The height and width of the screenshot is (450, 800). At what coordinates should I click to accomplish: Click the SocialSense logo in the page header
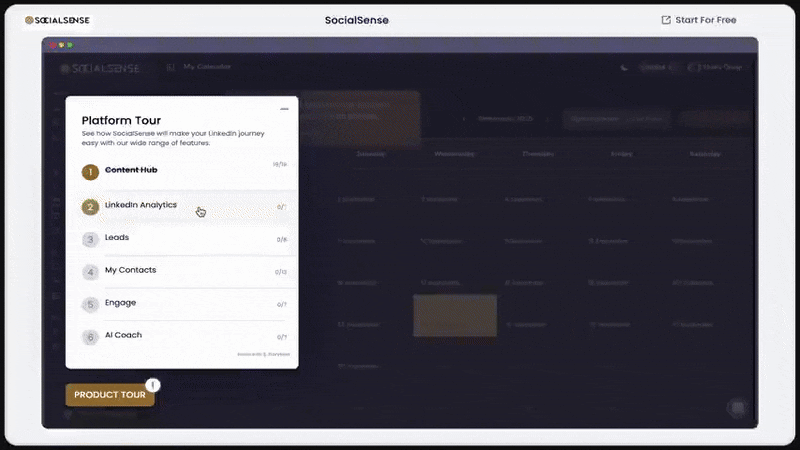pyautogui.click(x=57, y=20)
